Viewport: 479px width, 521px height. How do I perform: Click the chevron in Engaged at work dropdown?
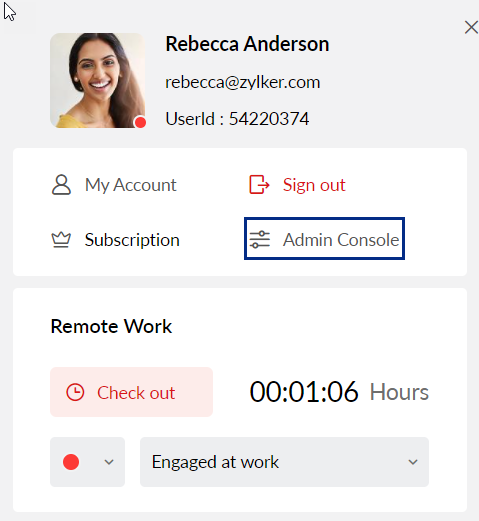pyautogui.click(x=413, y=462)
